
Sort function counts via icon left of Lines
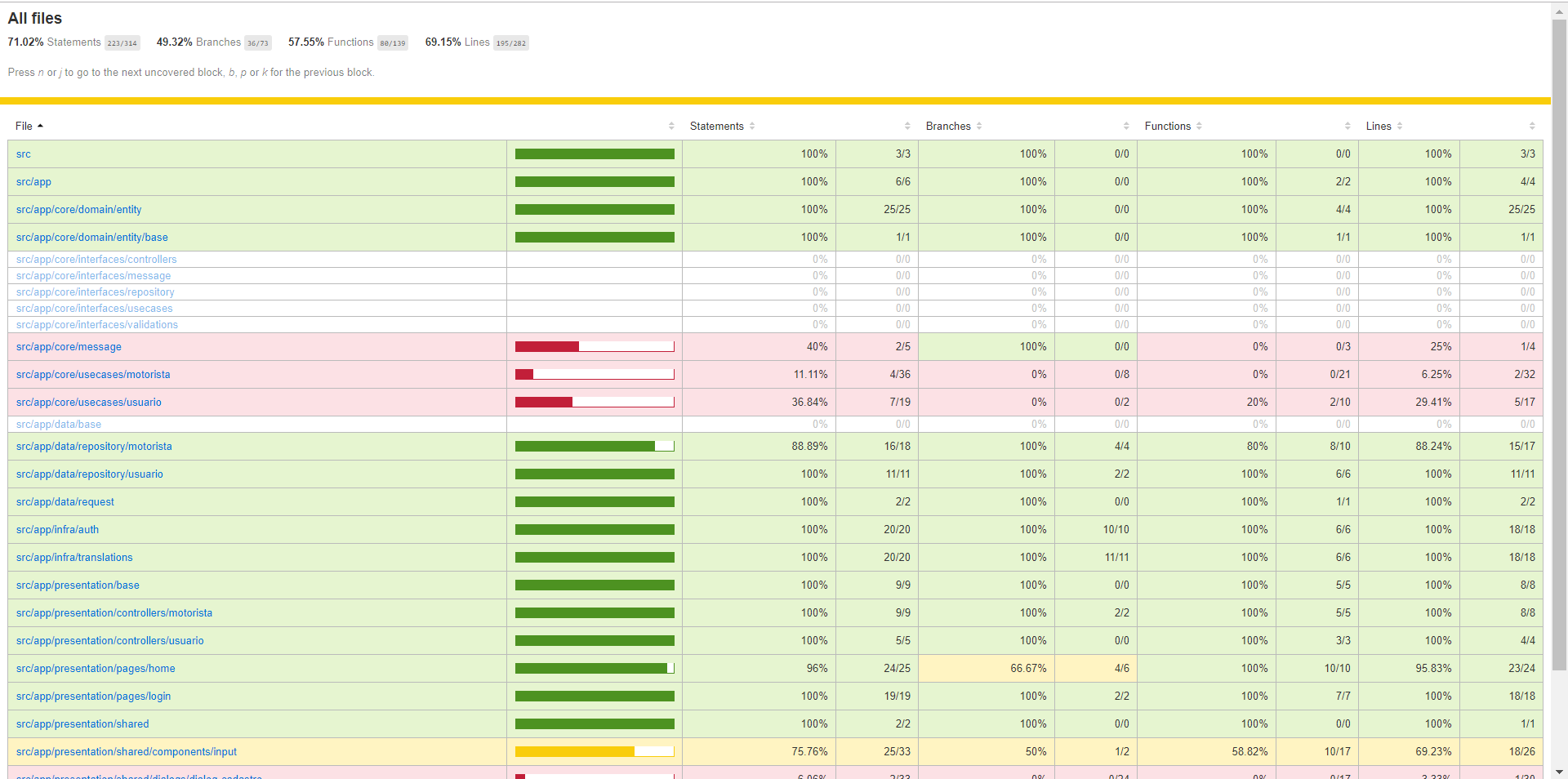coord(1347,126)
